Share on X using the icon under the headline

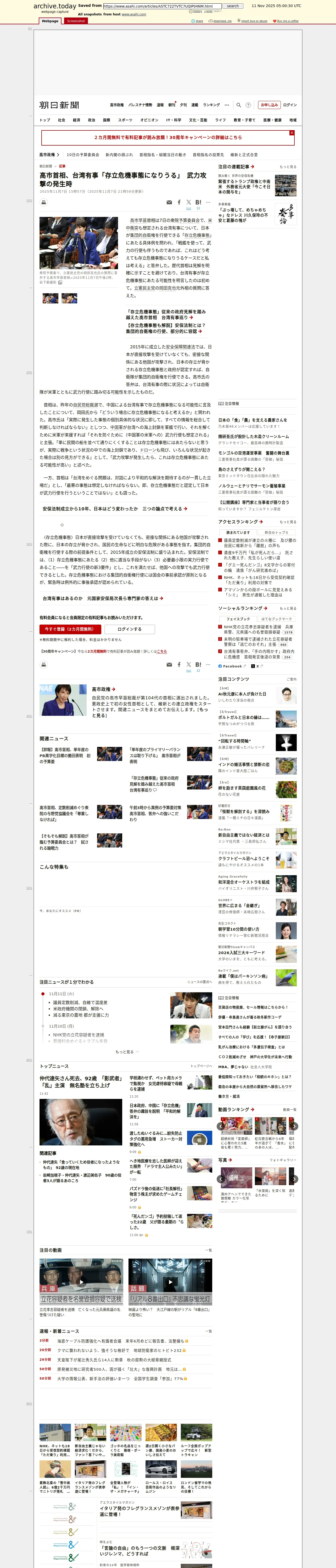(x=188, y=202)
